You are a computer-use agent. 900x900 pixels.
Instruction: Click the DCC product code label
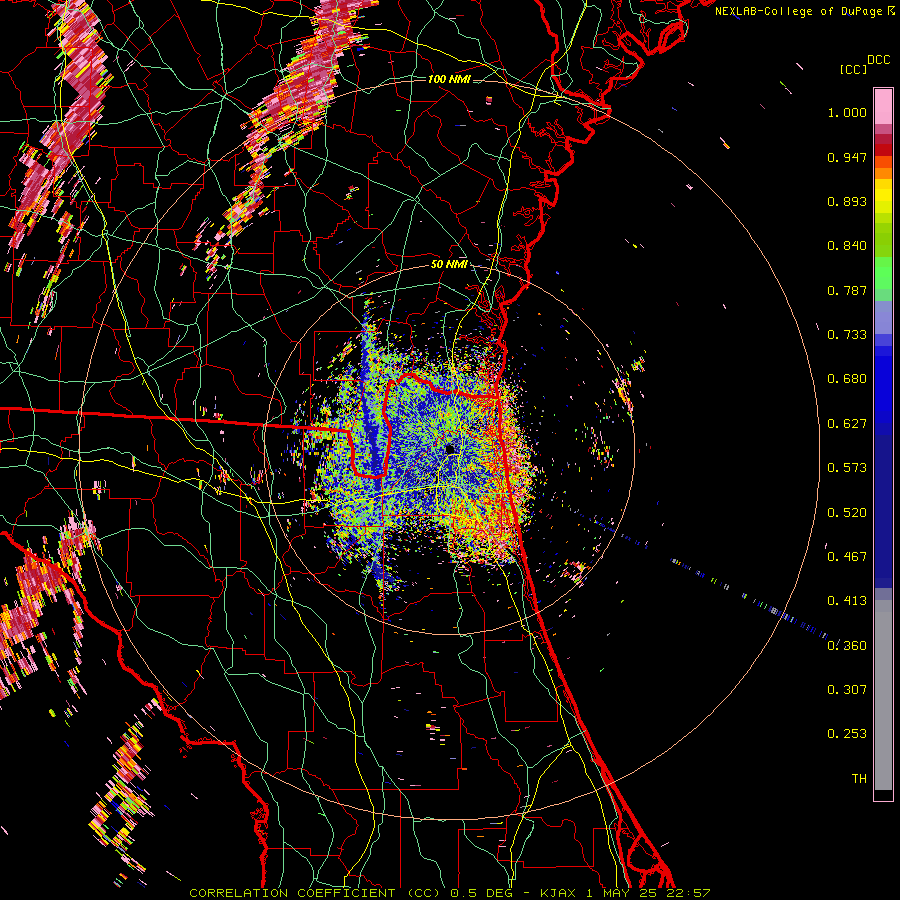(878, 60)
